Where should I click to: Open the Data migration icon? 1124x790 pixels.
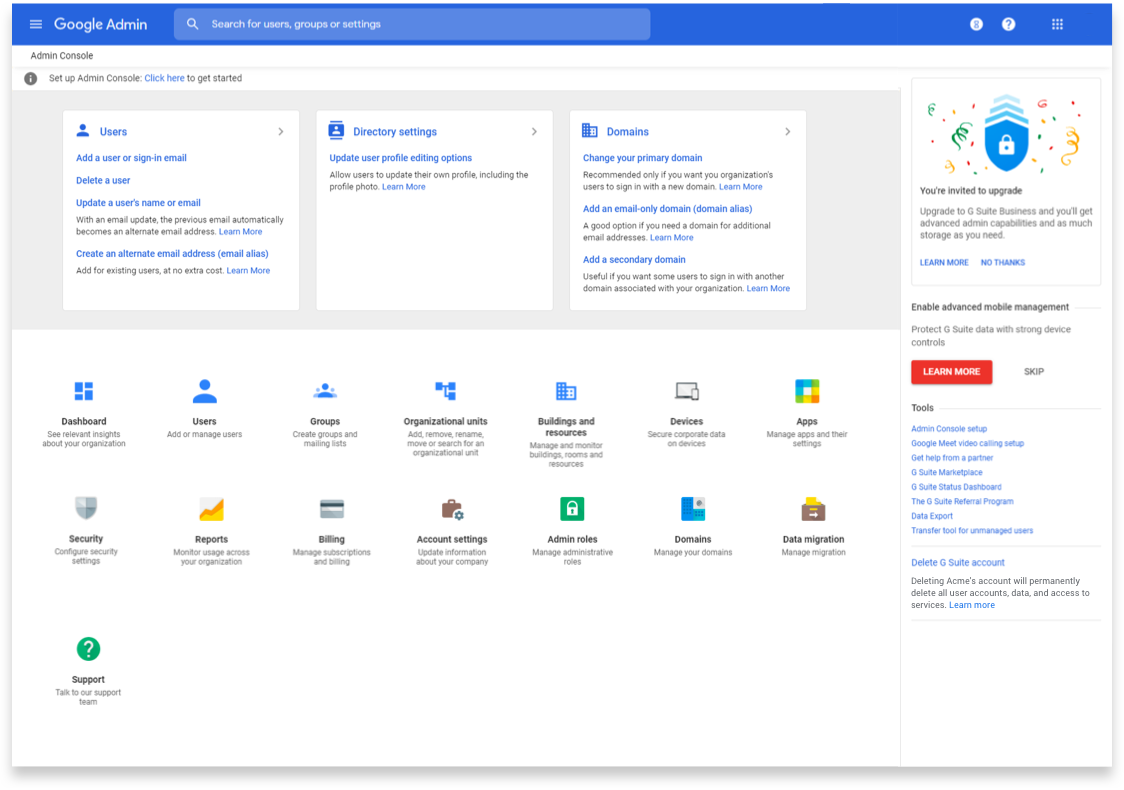point(812,509)
